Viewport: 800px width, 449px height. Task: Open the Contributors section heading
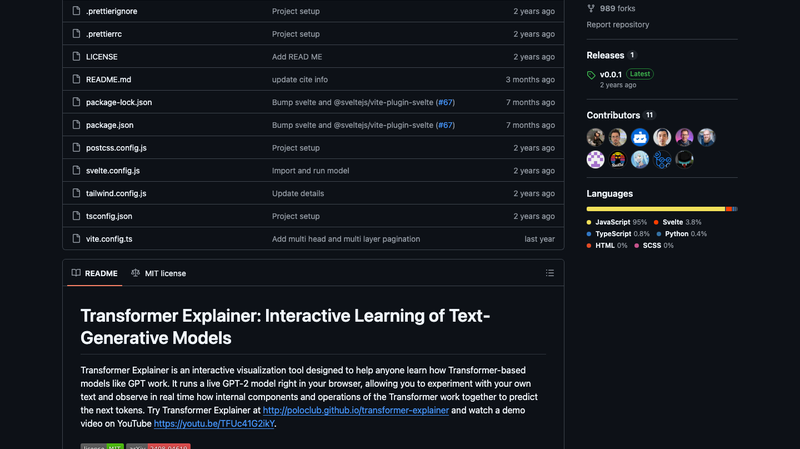coord(613,115)
